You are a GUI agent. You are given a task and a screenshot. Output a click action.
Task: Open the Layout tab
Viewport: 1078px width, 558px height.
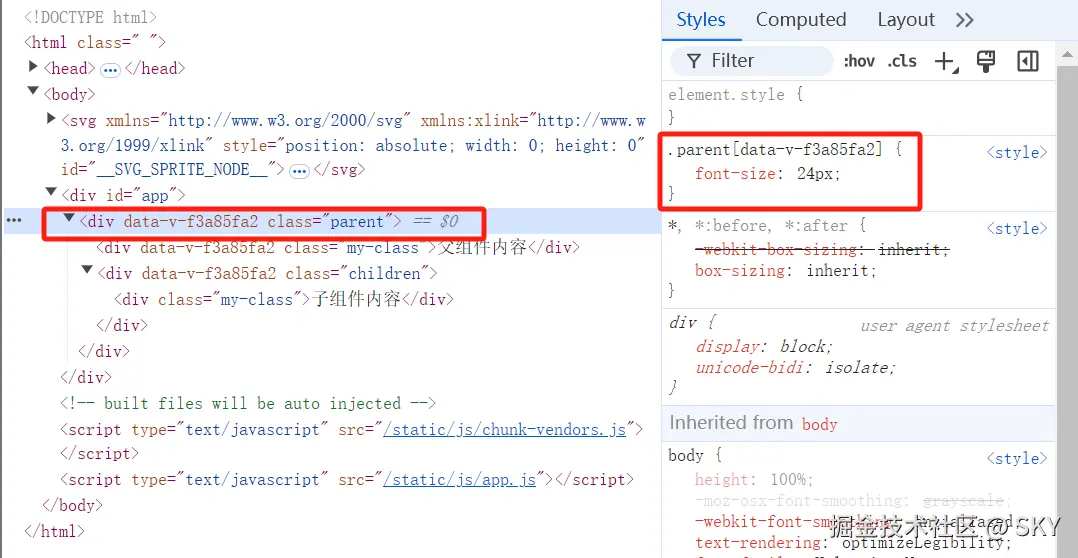(x=906, y=20)
